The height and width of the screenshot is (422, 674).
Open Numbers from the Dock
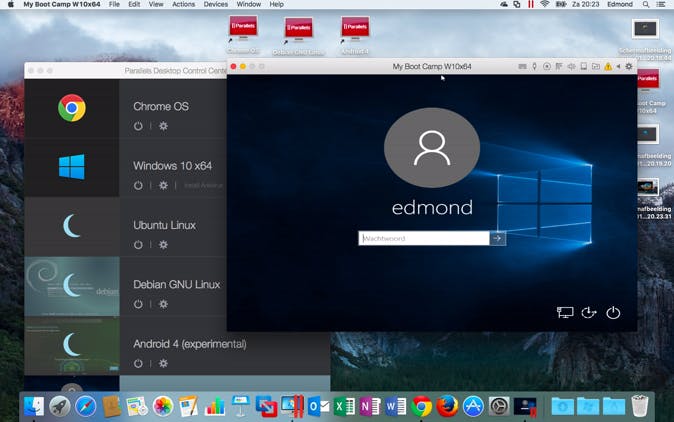point(214,406)
